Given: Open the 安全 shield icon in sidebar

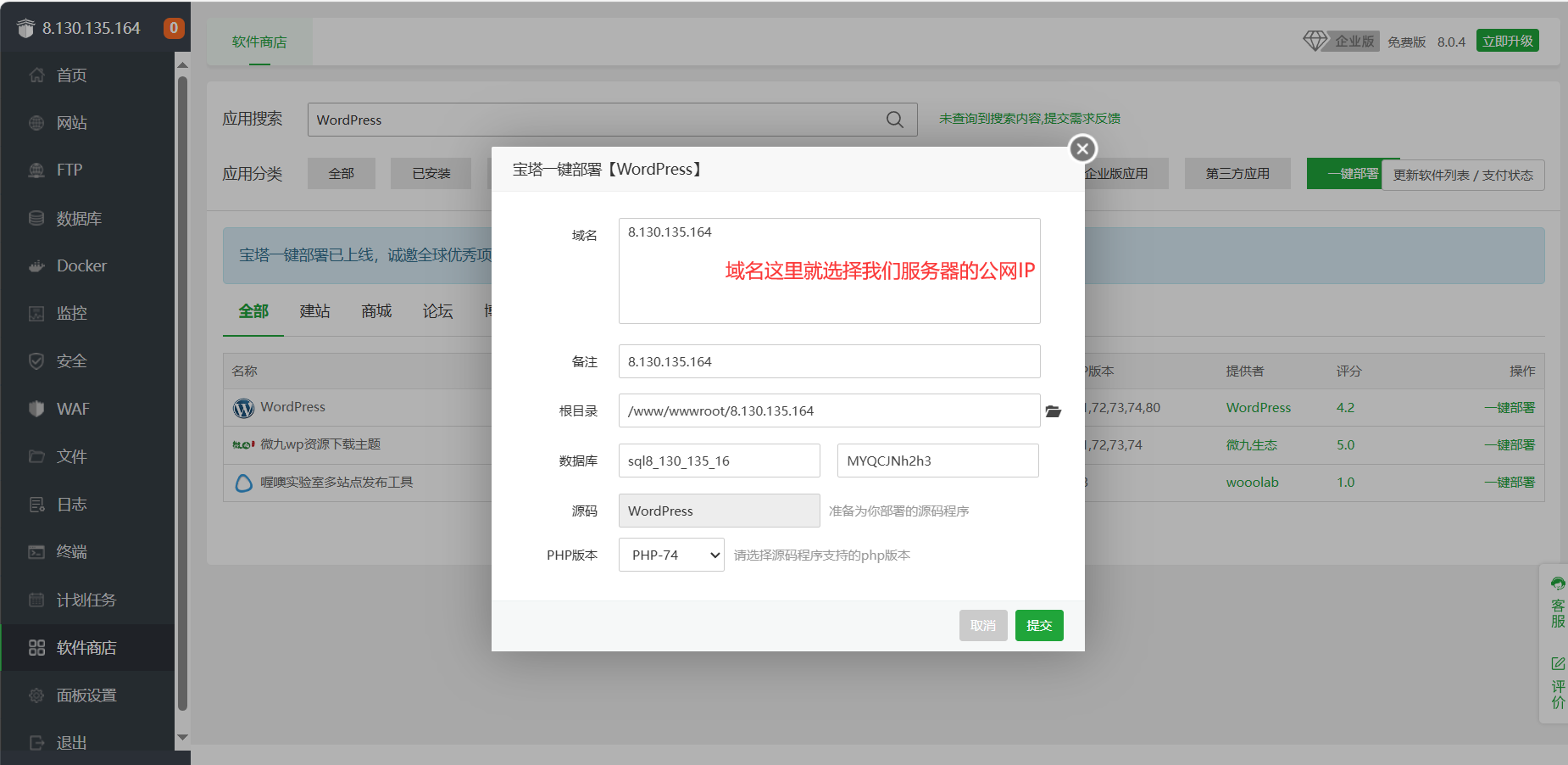Looking at the screenshot, I should pyautogui.click(x=36, y=361).
